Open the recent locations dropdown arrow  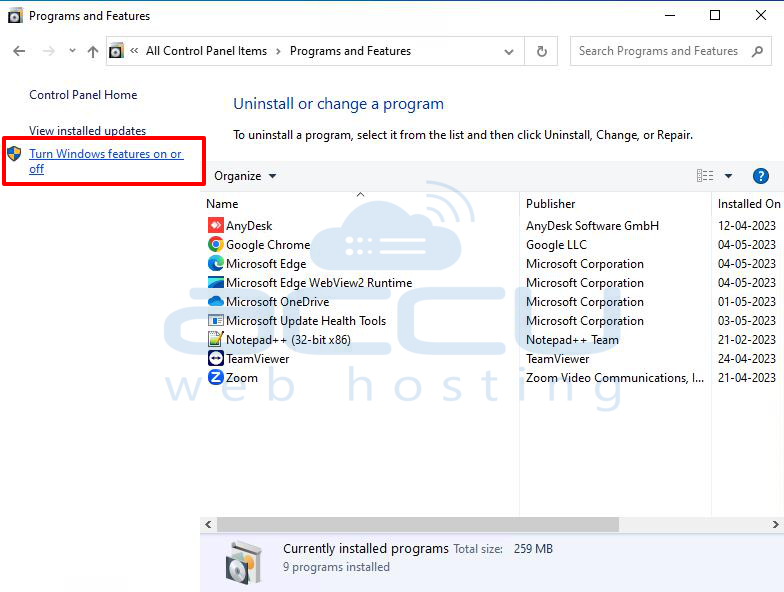pyautogui.click(x=72, y=50)
